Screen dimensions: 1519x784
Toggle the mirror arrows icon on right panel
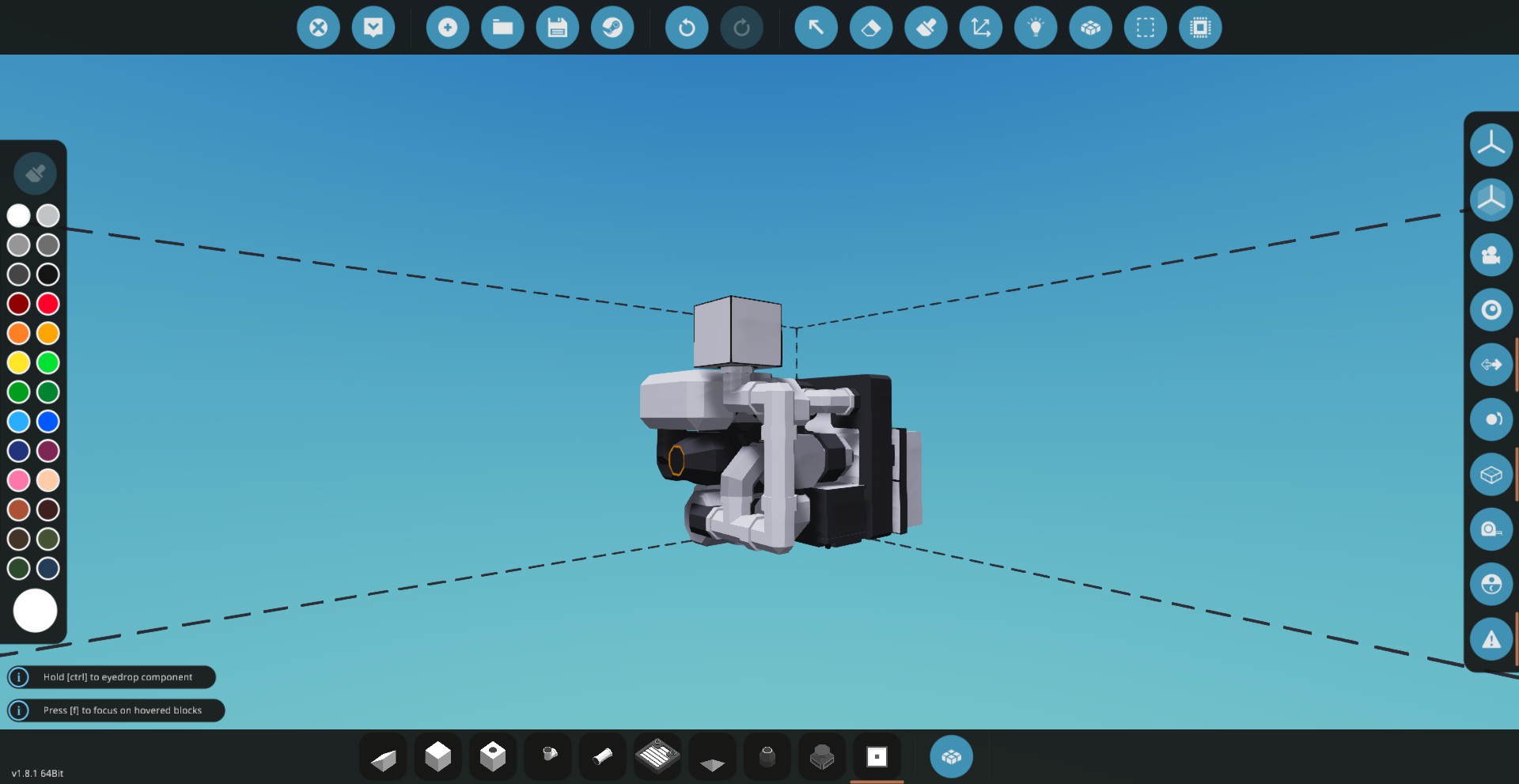(x=1491, y=365)
